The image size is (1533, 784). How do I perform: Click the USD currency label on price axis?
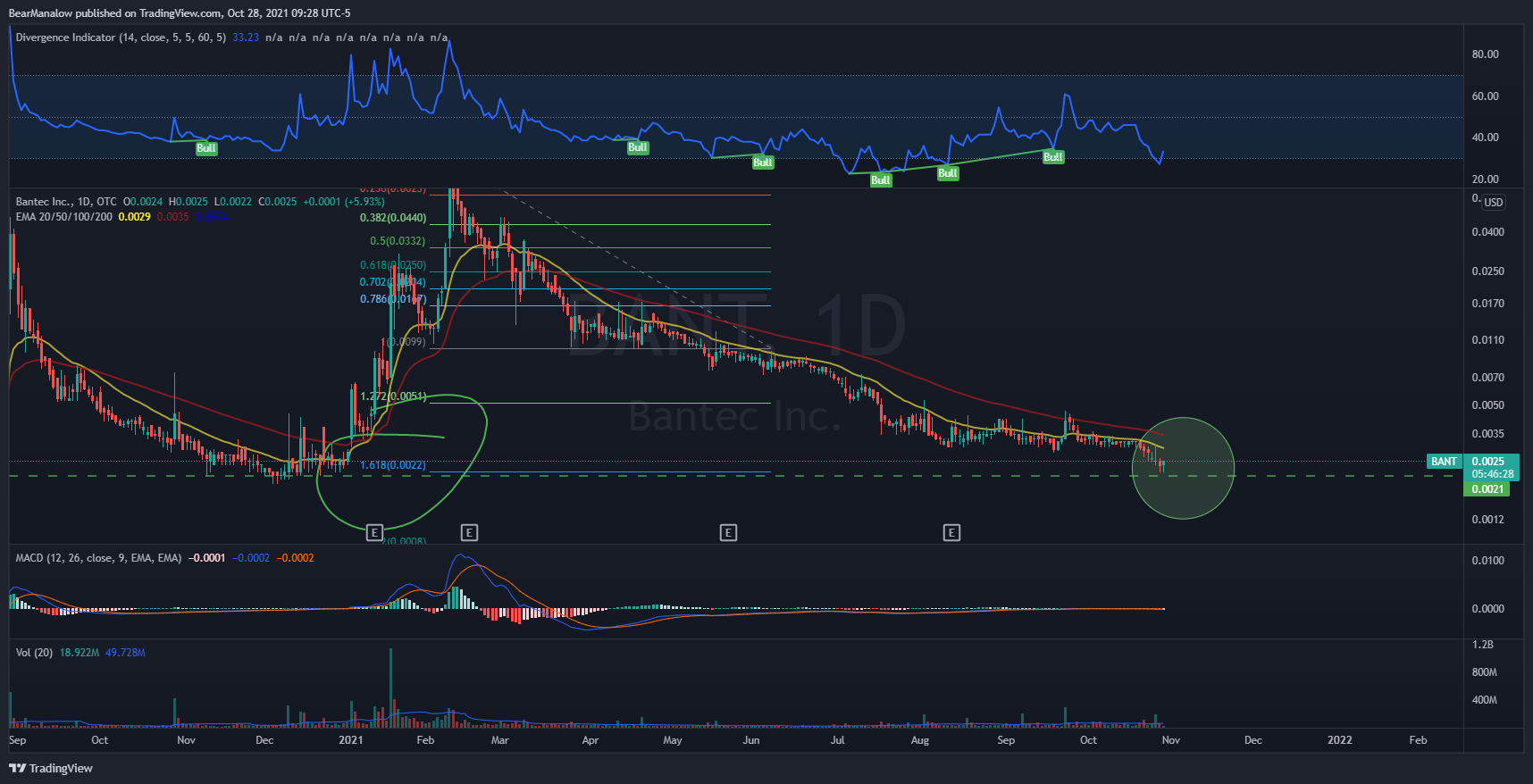pos(1494,203)
